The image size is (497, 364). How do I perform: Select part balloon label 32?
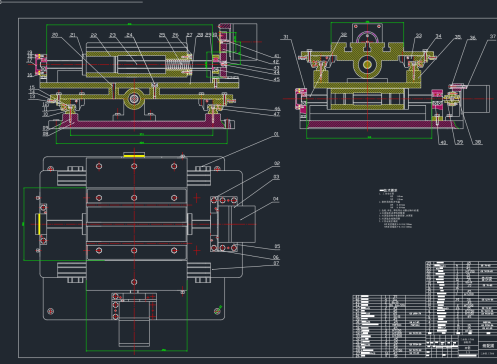coord(344,35)
